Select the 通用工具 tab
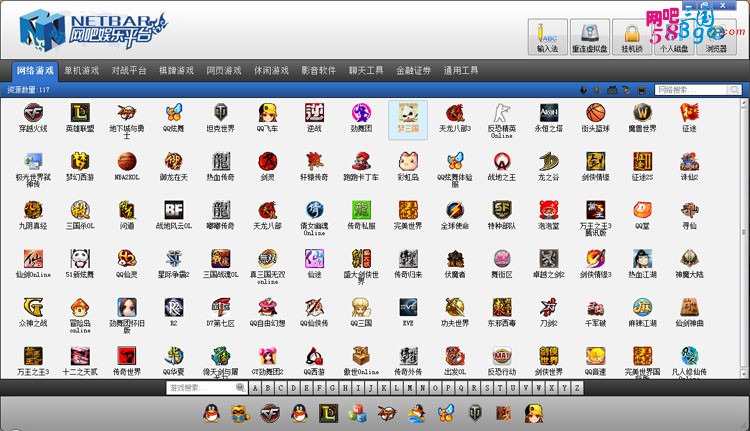 tap(461, 71)
